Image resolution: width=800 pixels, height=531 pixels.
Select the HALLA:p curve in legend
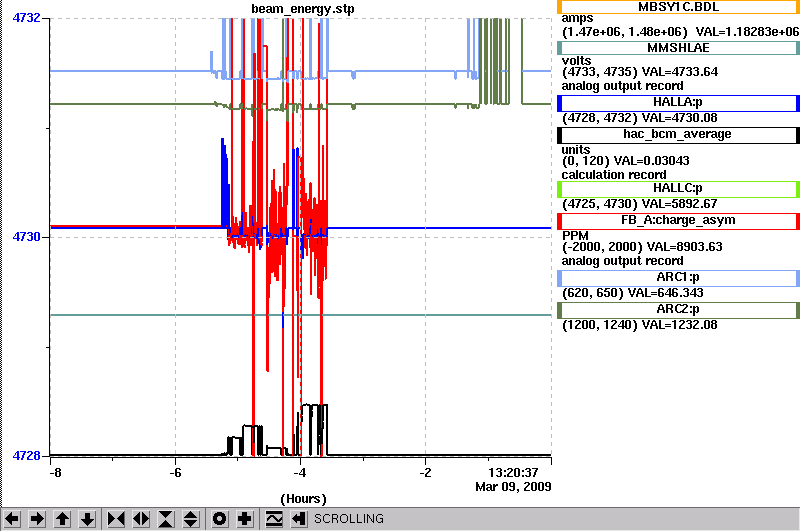678,103
